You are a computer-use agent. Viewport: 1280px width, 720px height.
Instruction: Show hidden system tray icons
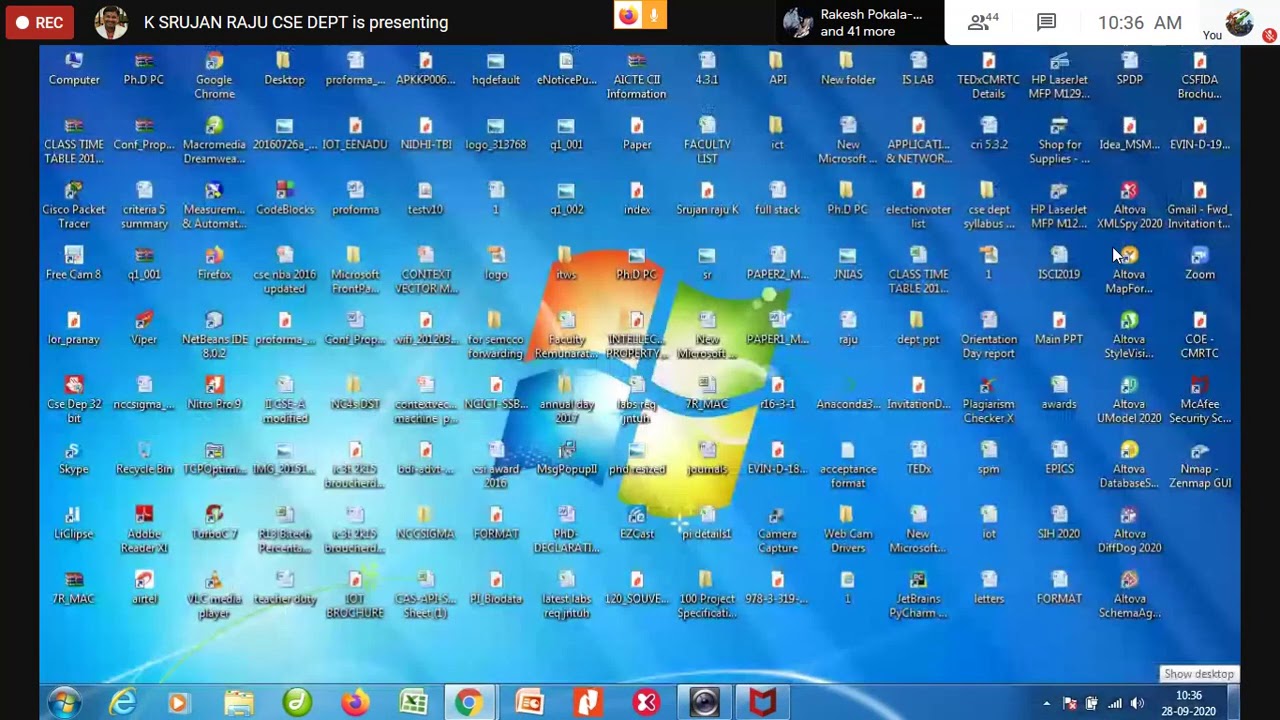(x=1046, y=704)
